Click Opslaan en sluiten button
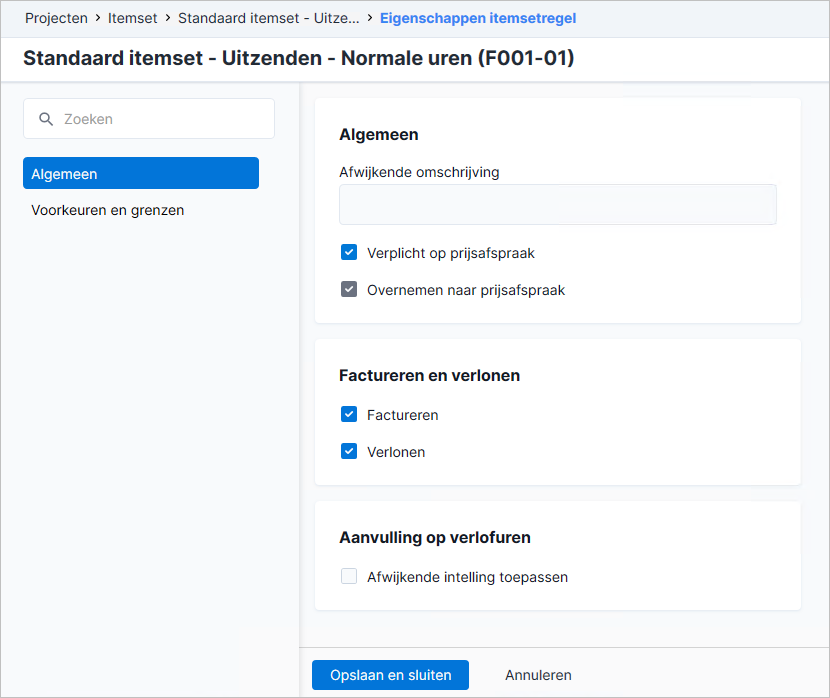Image resolution: width=830 pixels, height=698 pixels. pyautogui.click(x=390, y=675)
